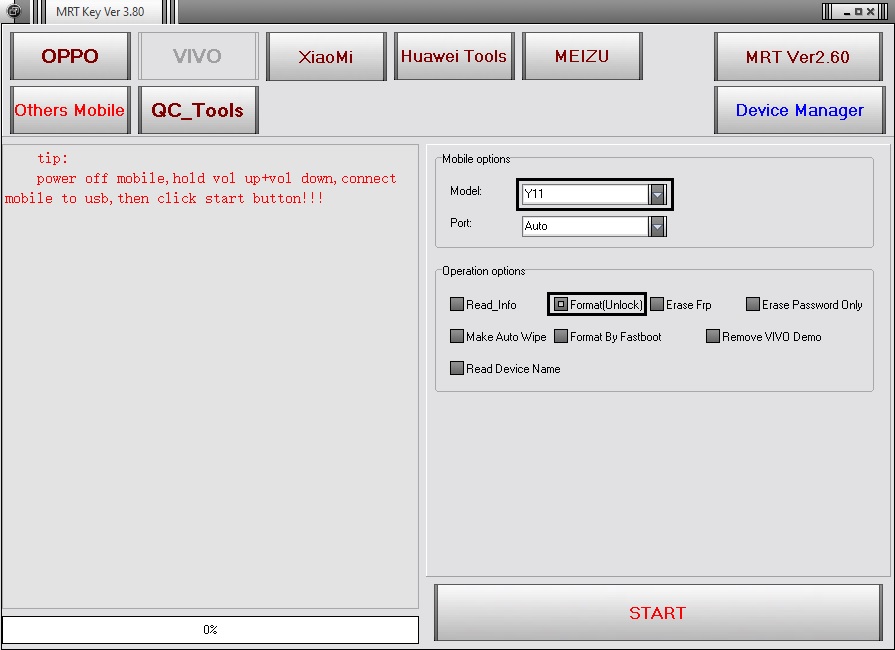Image resolution: width=895 pixels, height=650 pixels.
Task: Switch to the VIVO brand section
Action: [x=198, y=56]
